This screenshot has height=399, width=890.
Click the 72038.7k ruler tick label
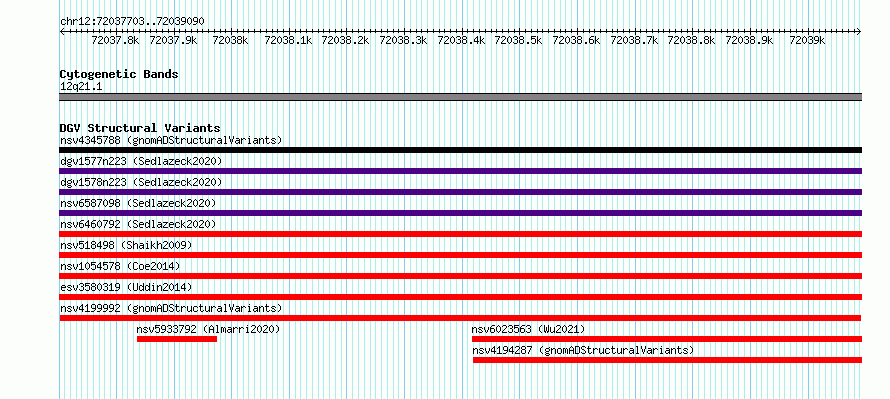[634, 41]
